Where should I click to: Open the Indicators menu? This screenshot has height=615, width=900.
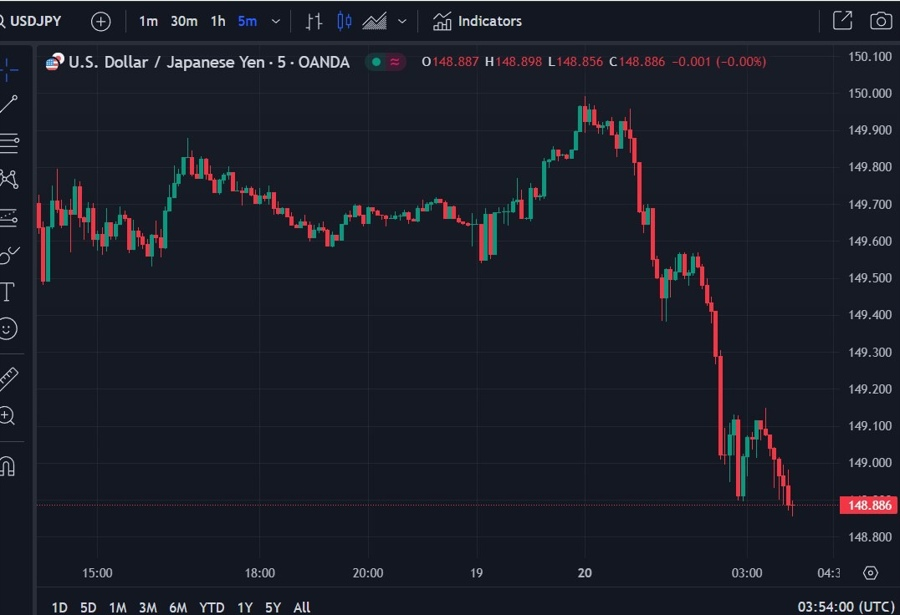[x=477, y=21]
